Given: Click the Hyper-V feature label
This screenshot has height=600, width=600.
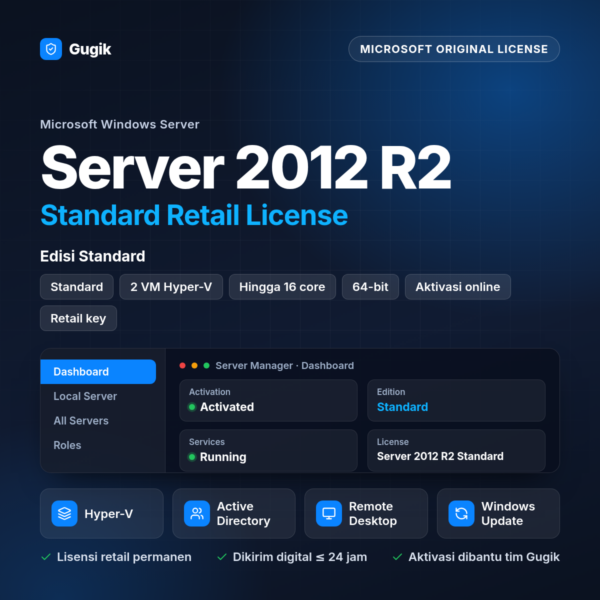Looking at the screenshot, I should 109,514.
